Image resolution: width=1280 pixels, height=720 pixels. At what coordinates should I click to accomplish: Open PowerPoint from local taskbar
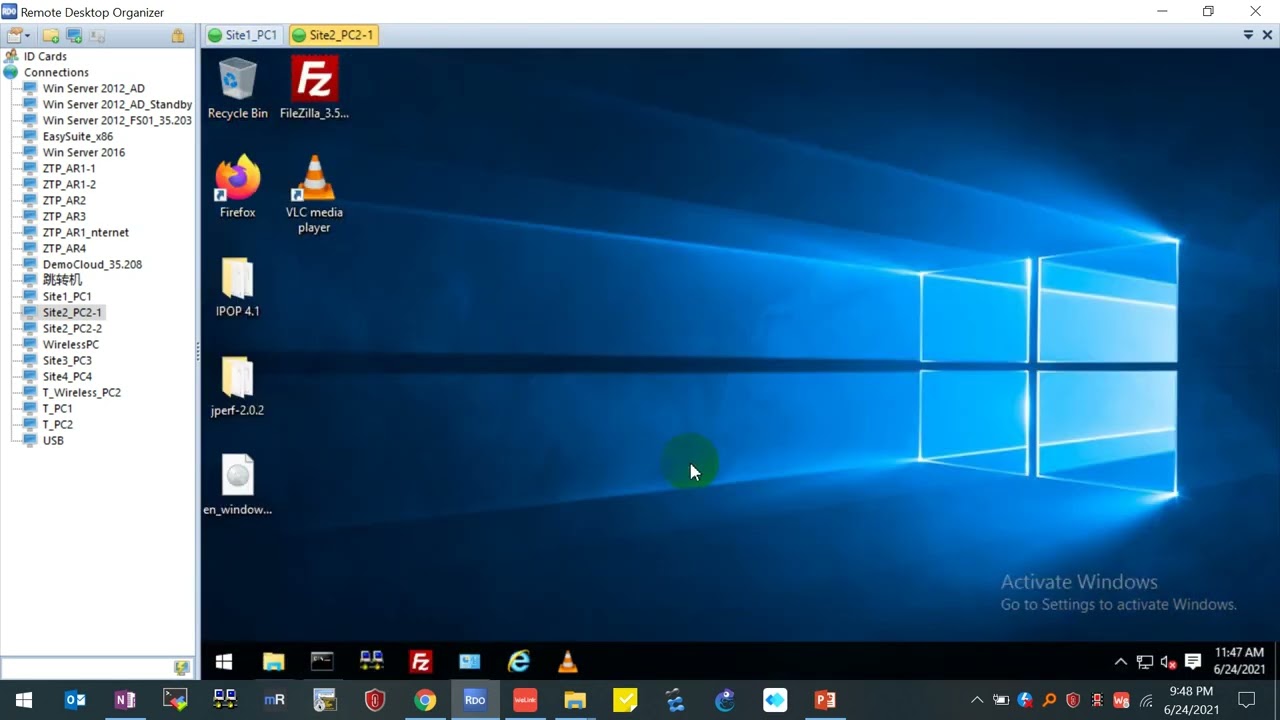point(825,700)
